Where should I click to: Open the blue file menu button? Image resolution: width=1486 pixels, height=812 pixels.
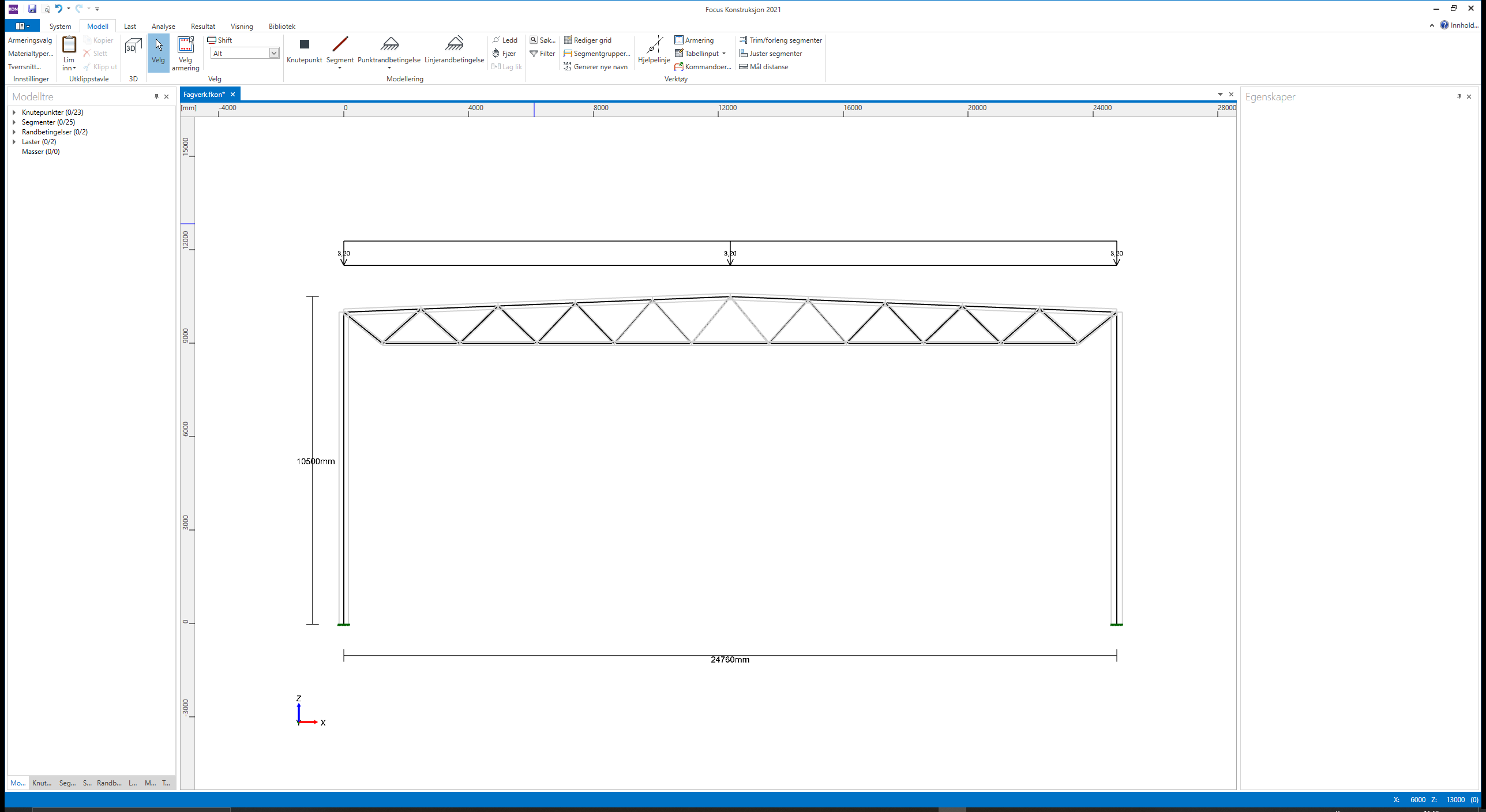(x=22, y=26)
